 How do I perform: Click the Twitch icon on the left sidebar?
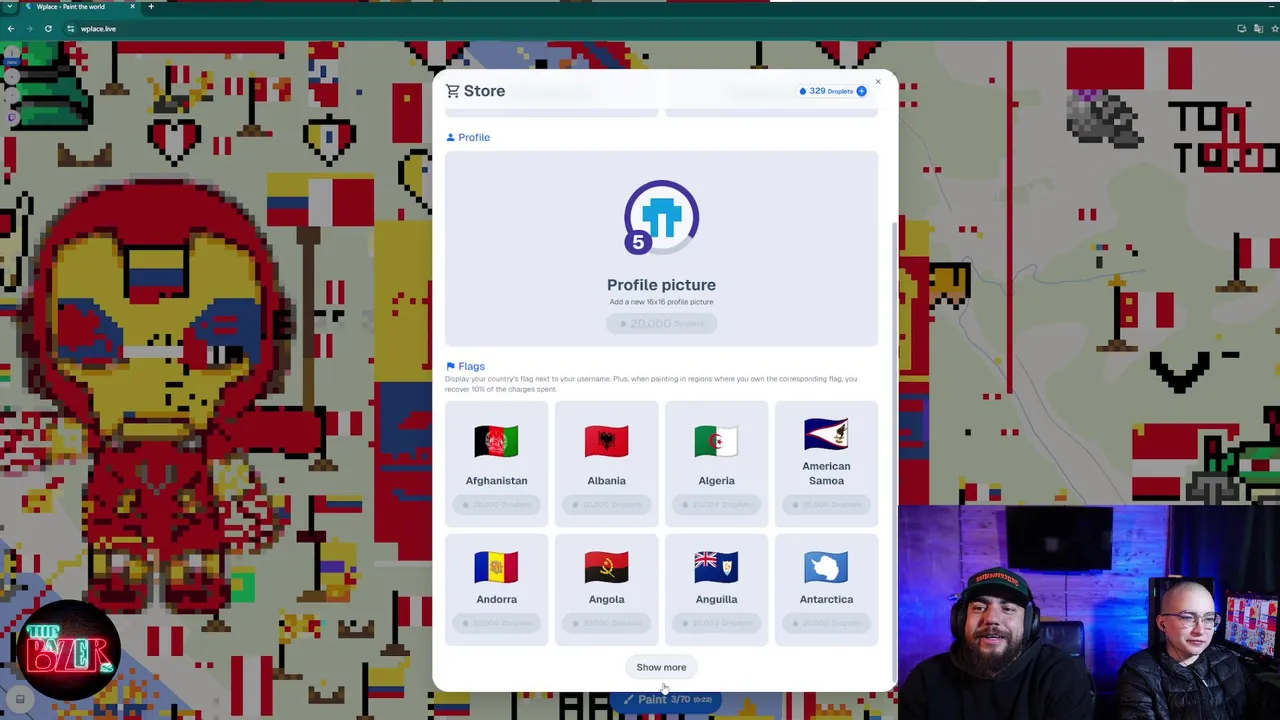(12, 118)
